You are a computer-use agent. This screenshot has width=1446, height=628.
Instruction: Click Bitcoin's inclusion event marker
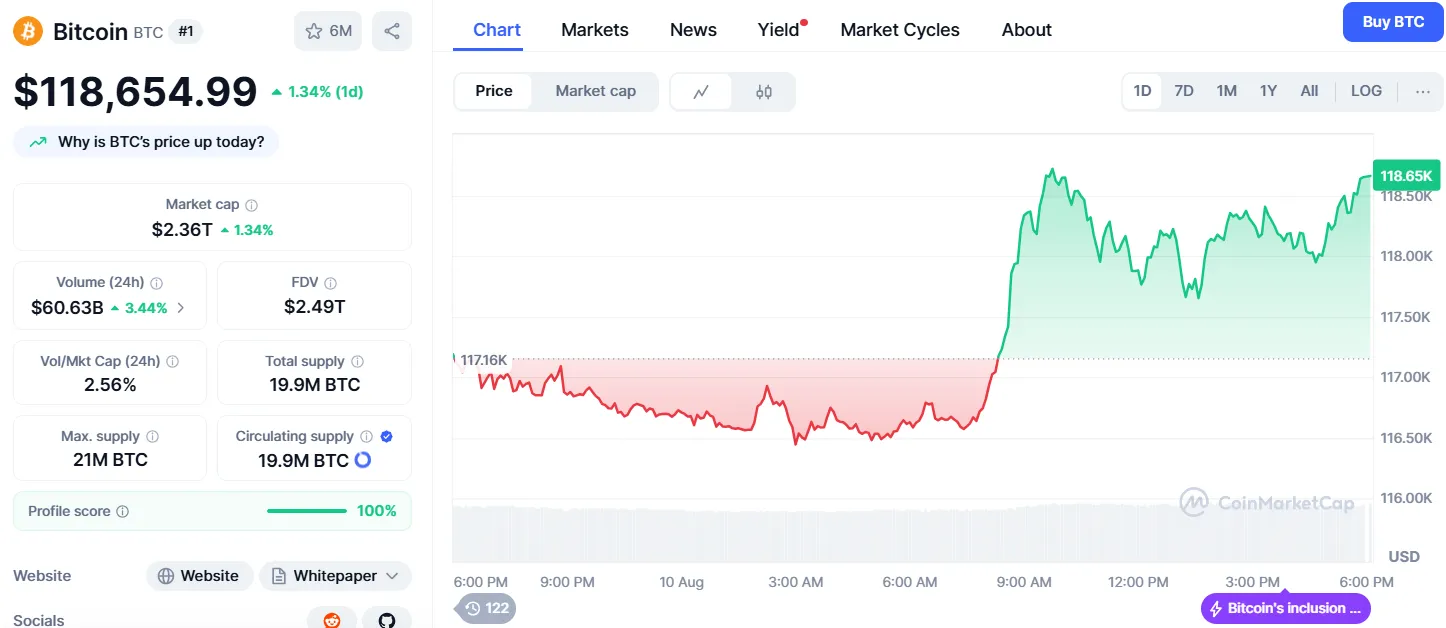click(1285, 608)
